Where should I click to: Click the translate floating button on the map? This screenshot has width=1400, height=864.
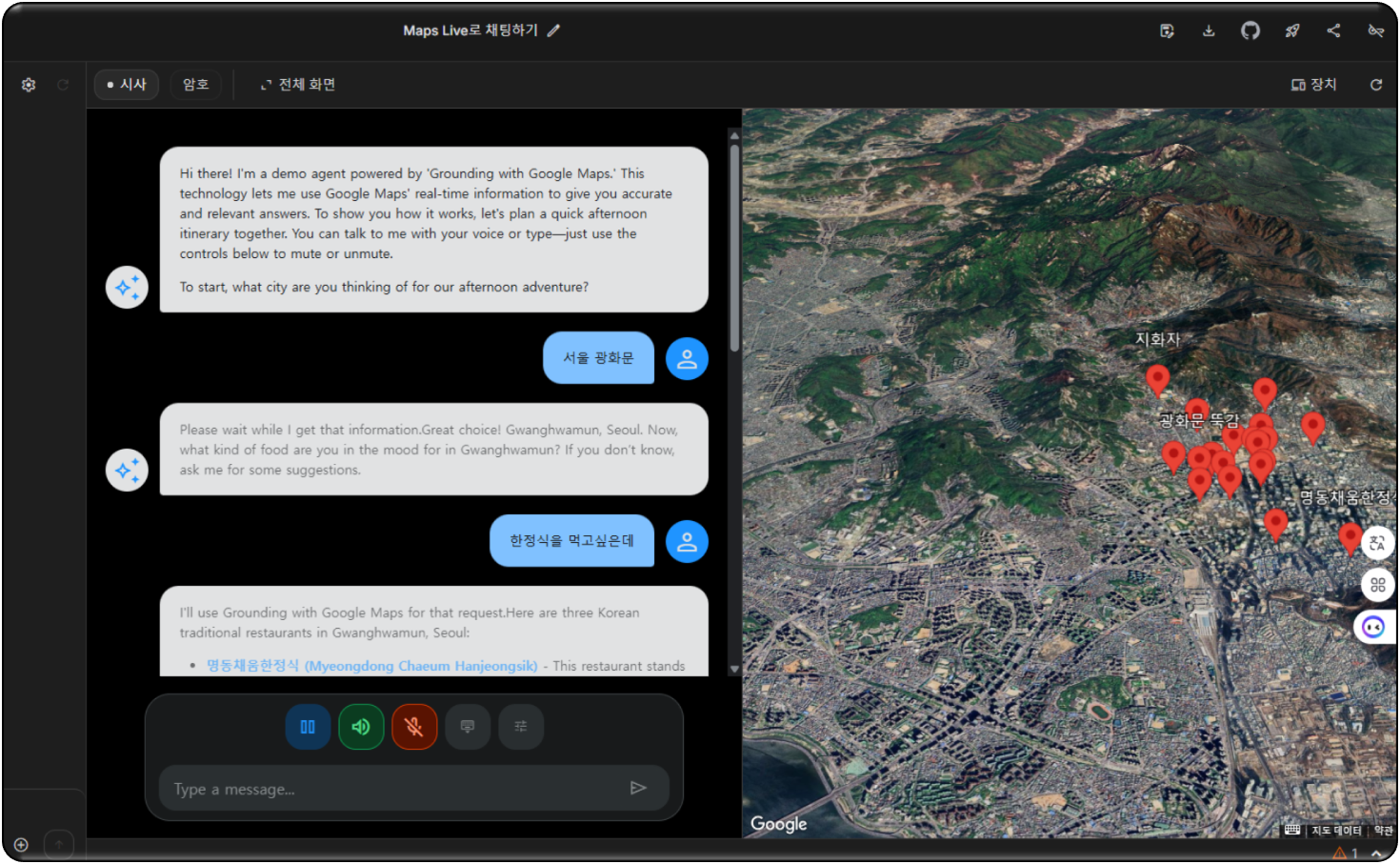pos(1377,543)
